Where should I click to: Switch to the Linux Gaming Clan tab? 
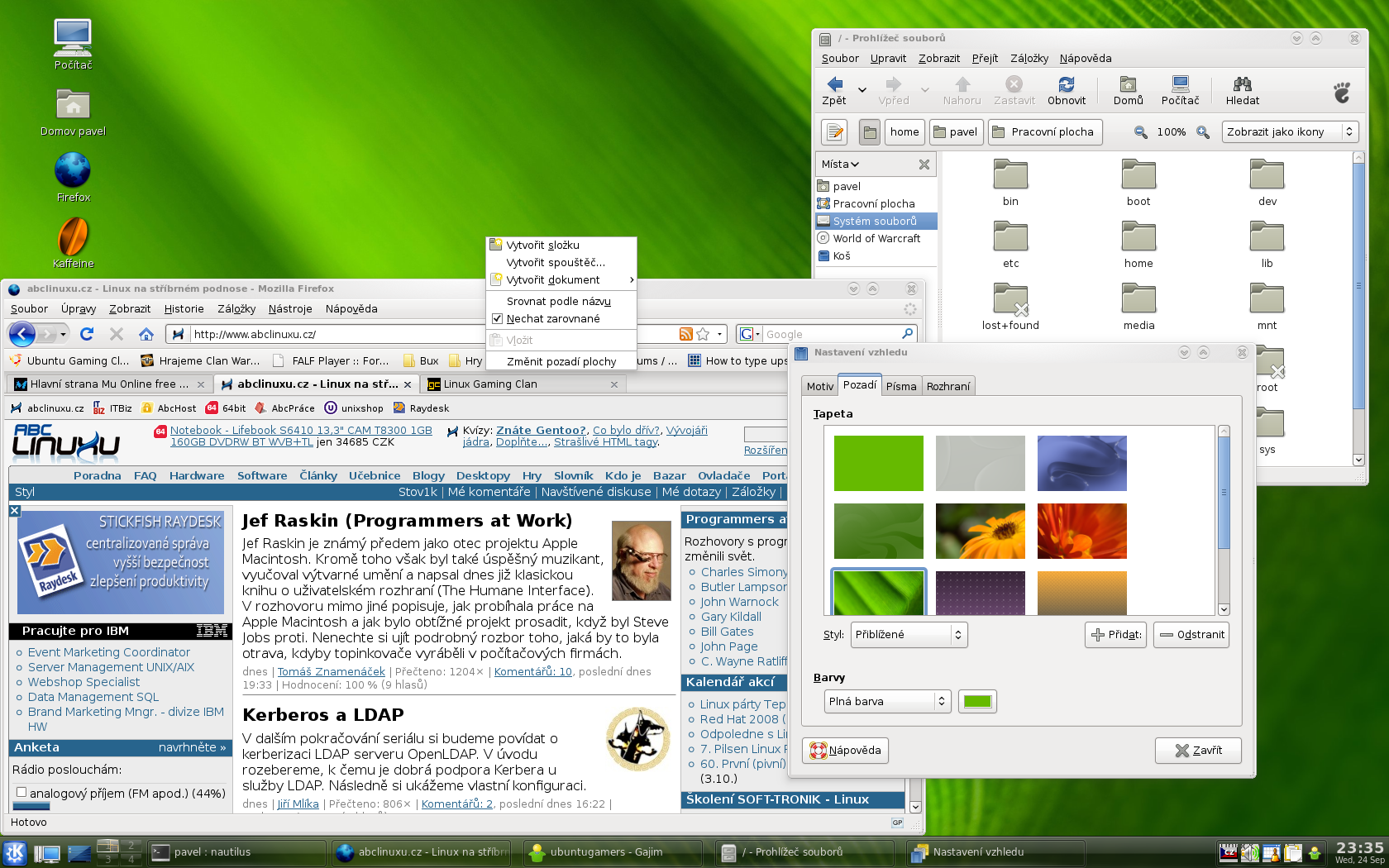click(523, 384)
